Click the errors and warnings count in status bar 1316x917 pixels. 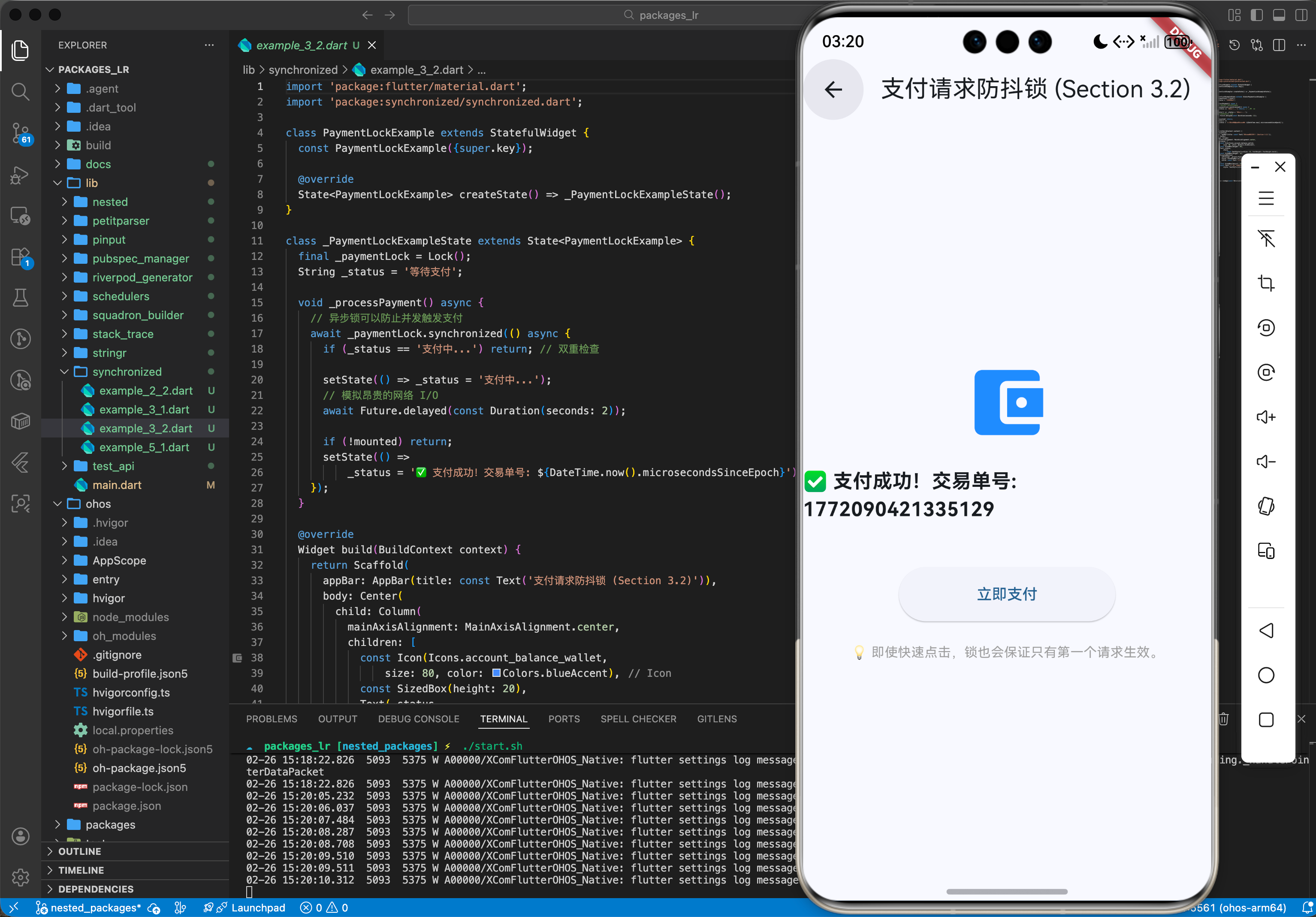click(324, 908)
